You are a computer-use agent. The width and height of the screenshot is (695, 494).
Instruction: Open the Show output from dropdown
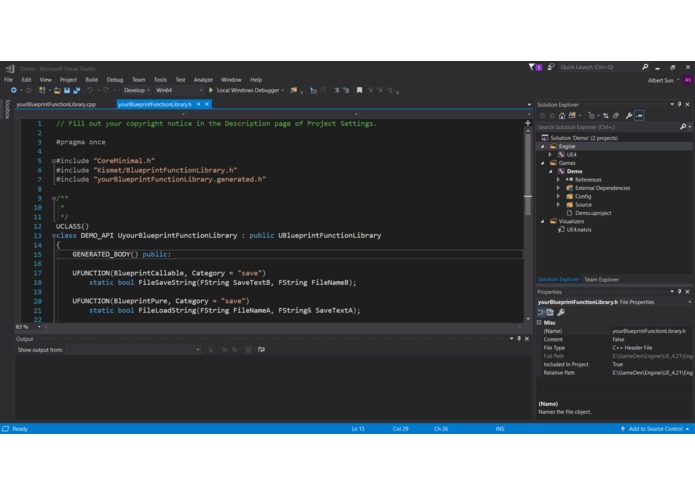coord(133,350)
